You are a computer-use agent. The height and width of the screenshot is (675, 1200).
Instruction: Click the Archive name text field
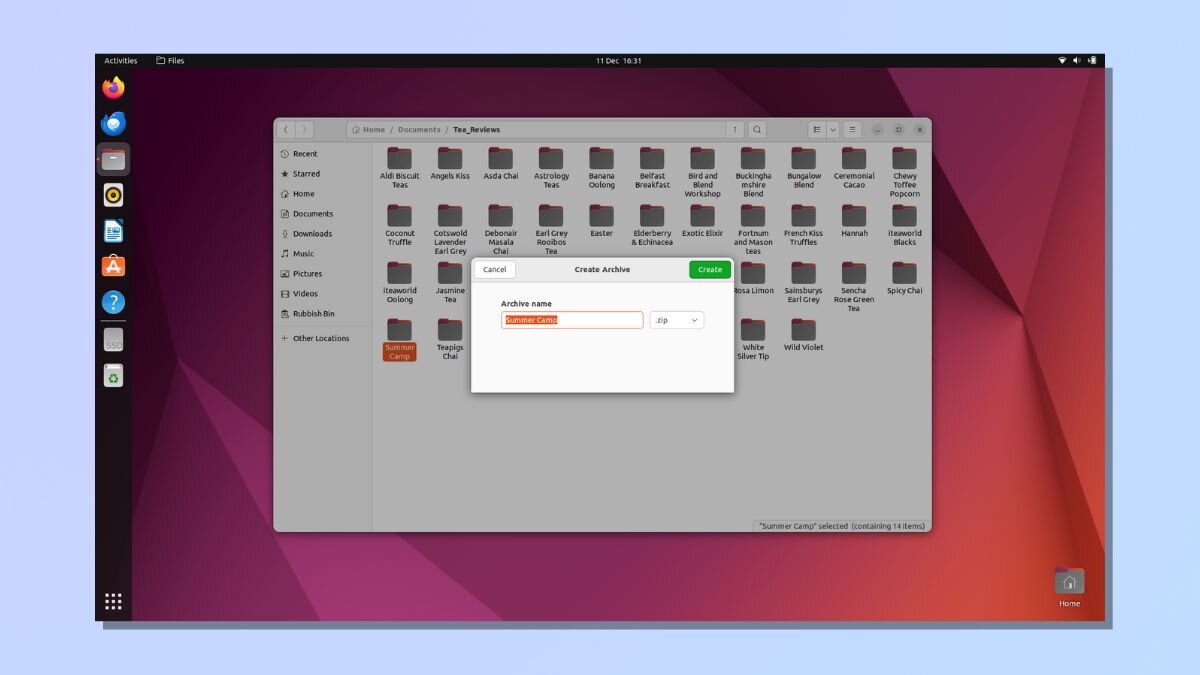572,320
